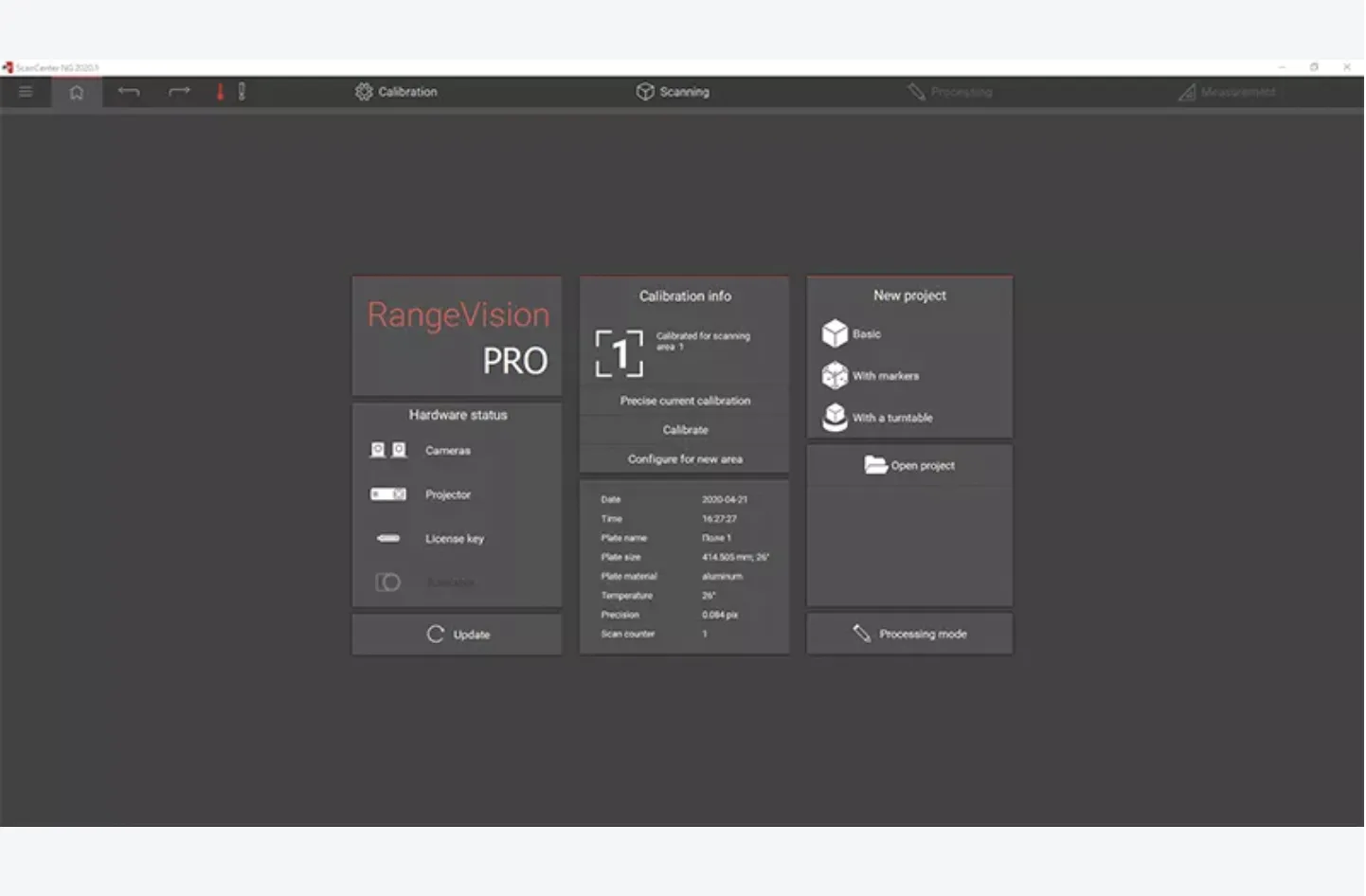1366x896 pixels.
Task: Click the Calibrate button
Action: (685, 430)
